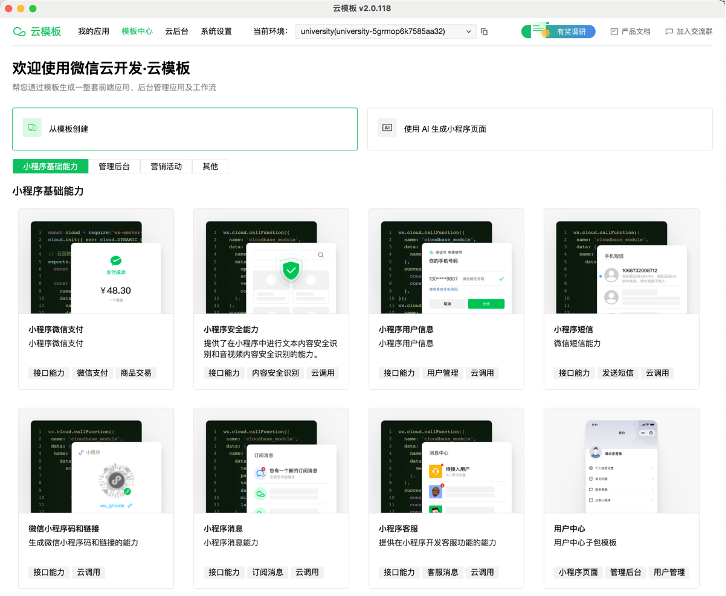Screen dimensions: 726x596
Task: Click the 云模板 cloud logo icon
Action: [19, 31]
